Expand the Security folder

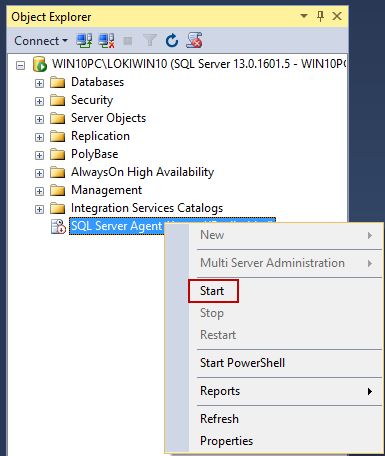pos(39,101)
